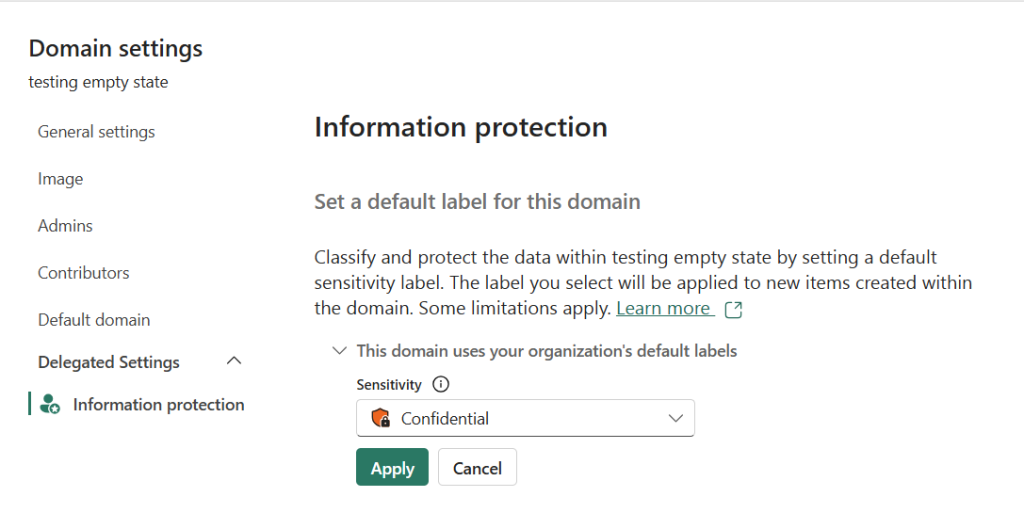Click the orange Confidential shield lock icon
The image size is (1024, 529).
[380, 419]
